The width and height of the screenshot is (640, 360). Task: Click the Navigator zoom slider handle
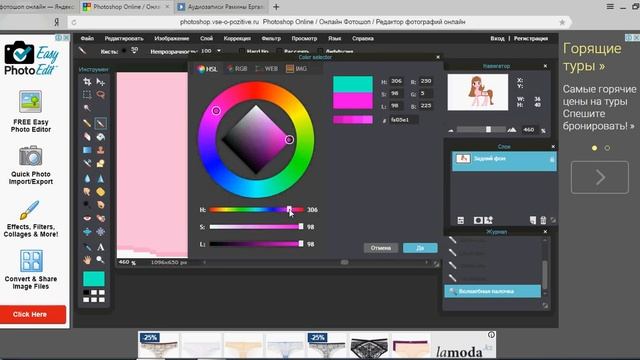[x=488, y=129]
